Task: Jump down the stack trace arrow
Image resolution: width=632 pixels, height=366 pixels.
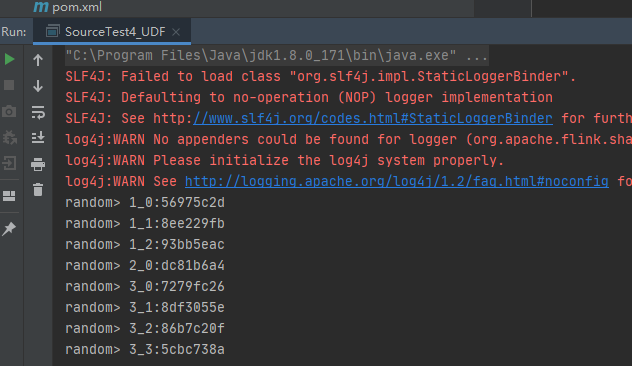Action: pyautogui.click(x=38, y=86)
